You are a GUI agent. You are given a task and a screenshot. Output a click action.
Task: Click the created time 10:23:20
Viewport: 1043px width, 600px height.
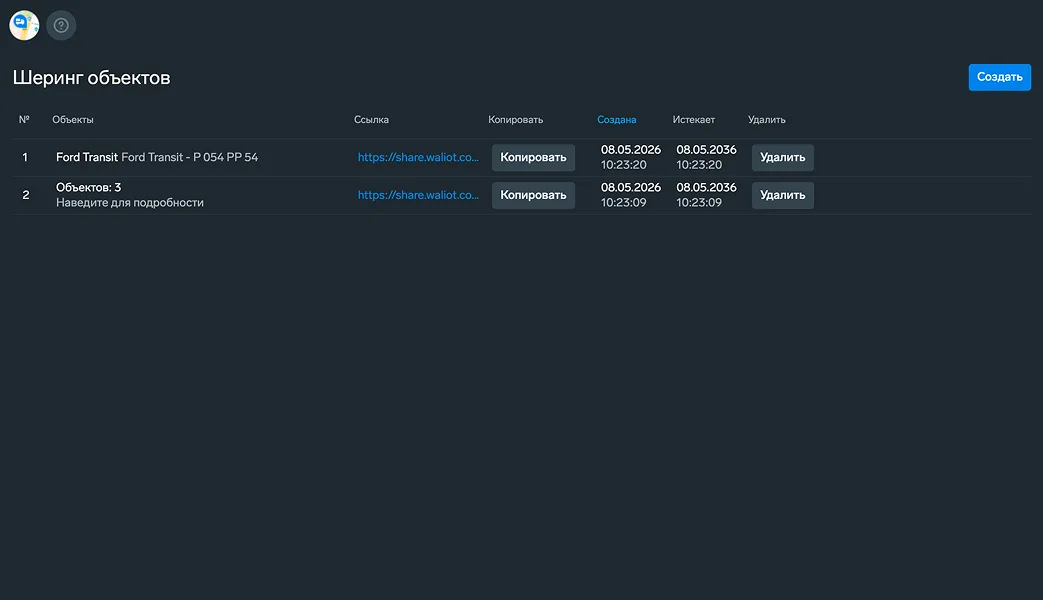[623, 165]
